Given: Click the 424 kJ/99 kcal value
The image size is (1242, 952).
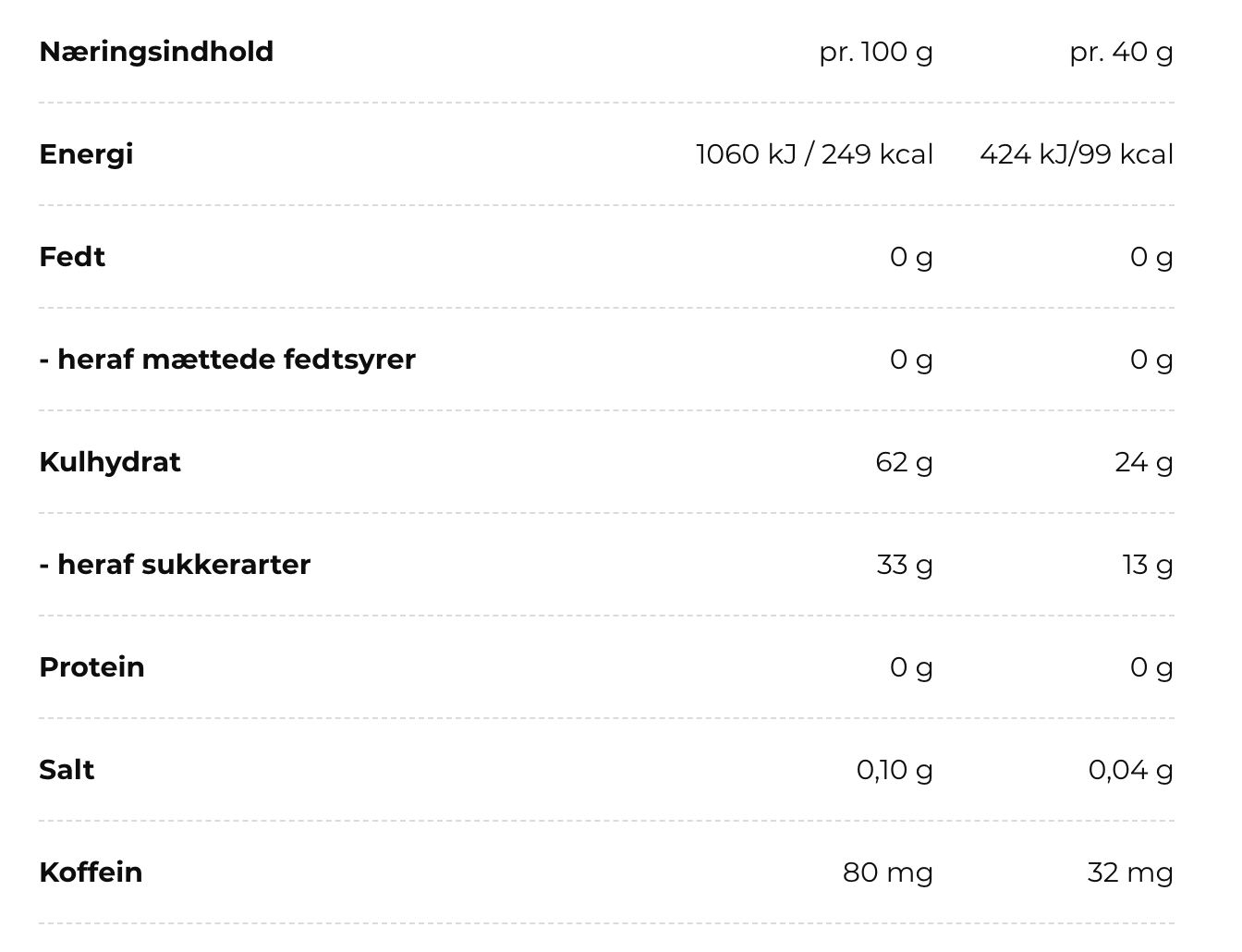Looking at the screenshot, I should (1077, 154).
